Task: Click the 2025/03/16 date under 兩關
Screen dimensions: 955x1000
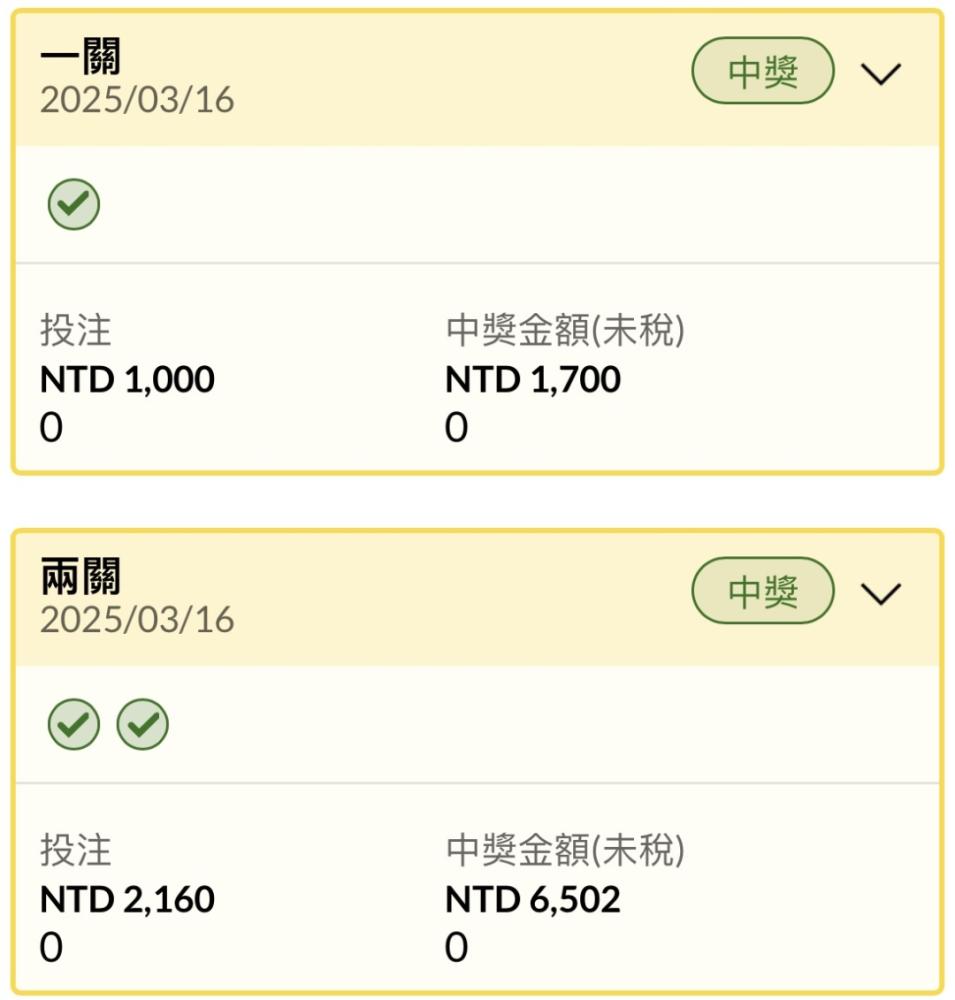Action: point(137,620)
